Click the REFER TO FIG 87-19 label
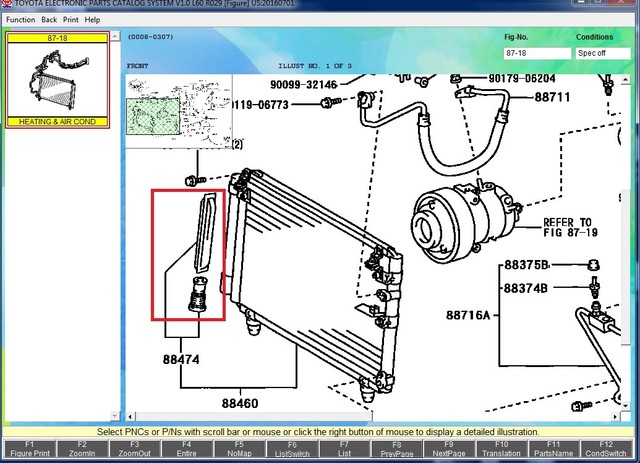This screenshot has width=640, height=463. tap(570, 227)
